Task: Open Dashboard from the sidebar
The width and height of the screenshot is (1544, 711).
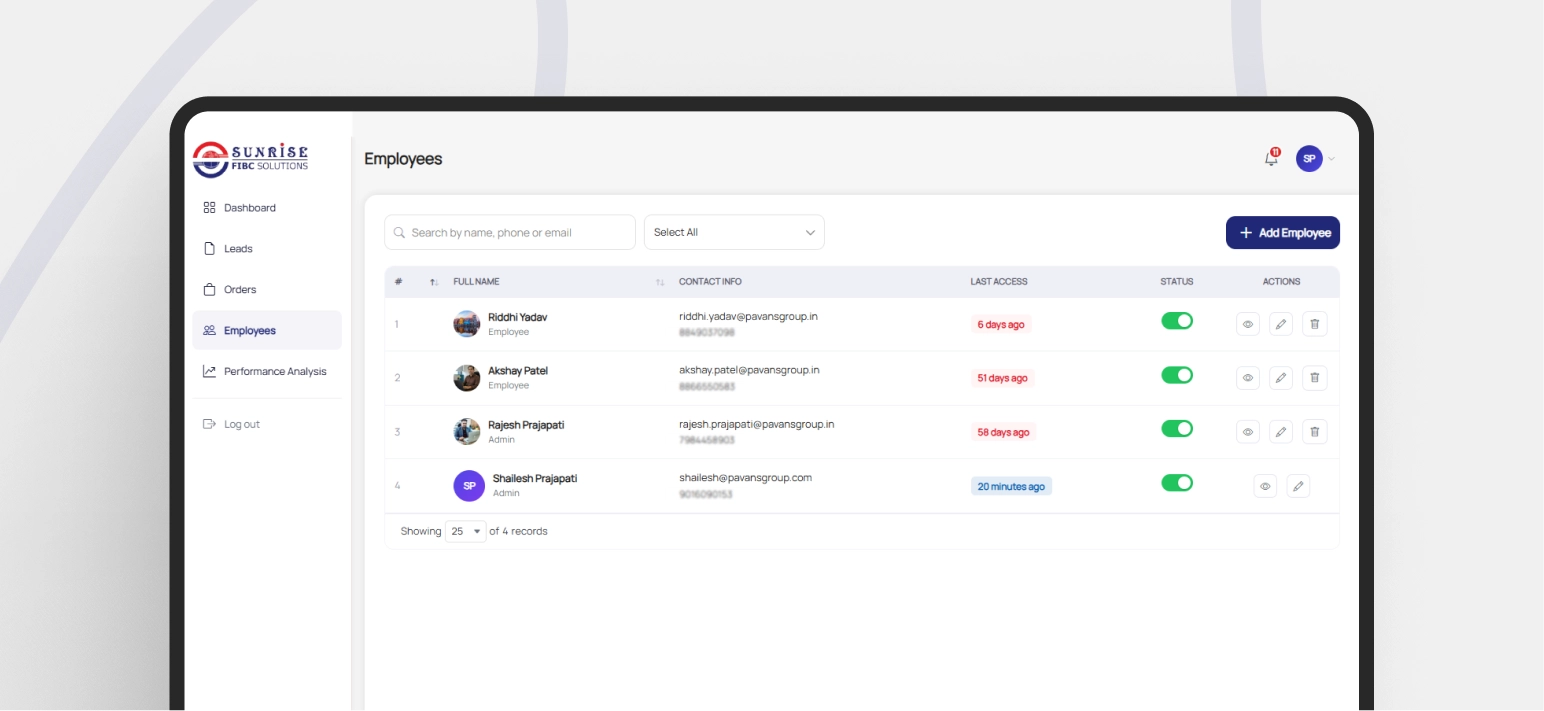Action: (266, 208)
